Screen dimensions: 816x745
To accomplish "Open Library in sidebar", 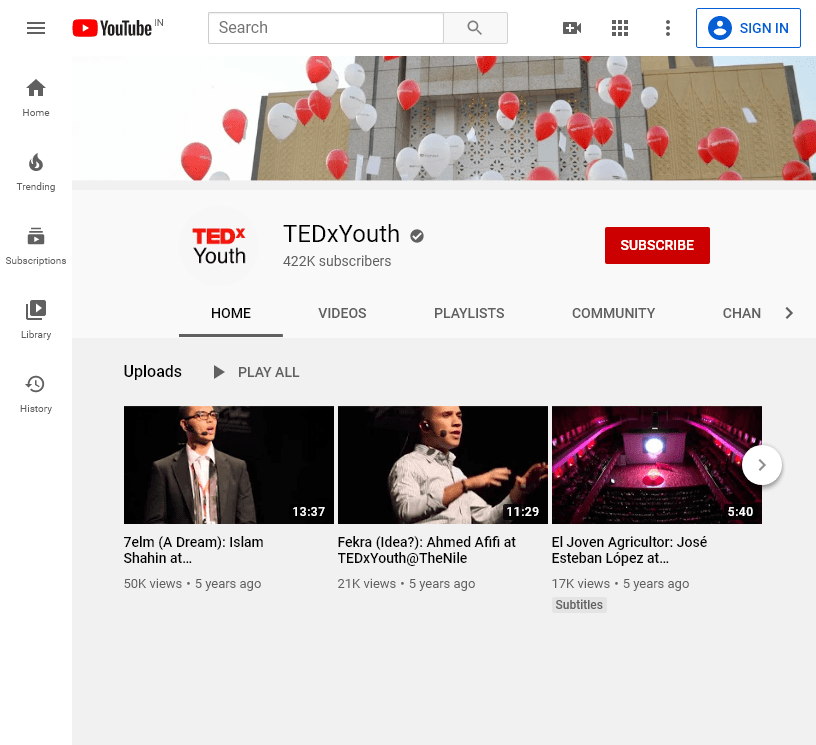I will coord(36,320).
